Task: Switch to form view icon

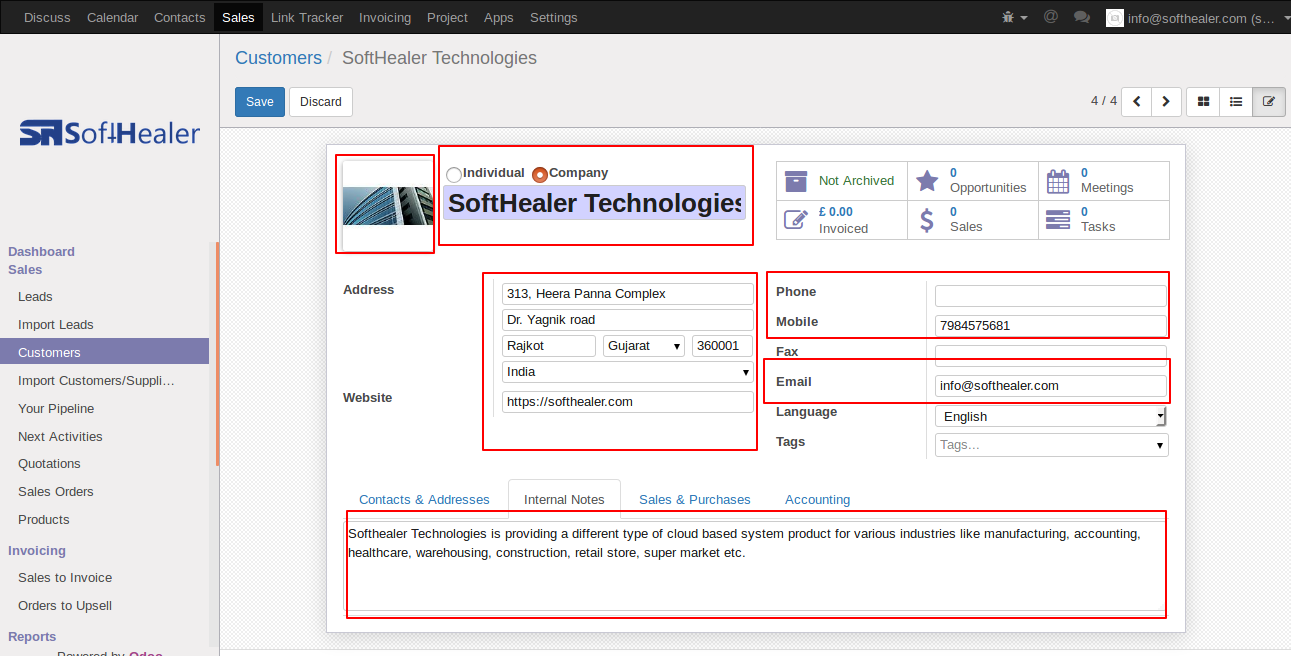Action: click(x=1269, y=101)
